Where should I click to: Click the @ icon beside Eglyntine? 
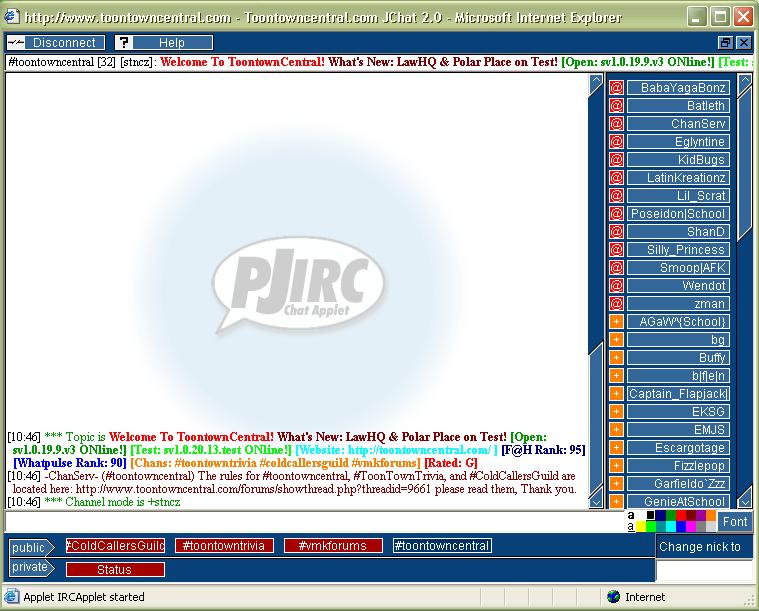616,141
